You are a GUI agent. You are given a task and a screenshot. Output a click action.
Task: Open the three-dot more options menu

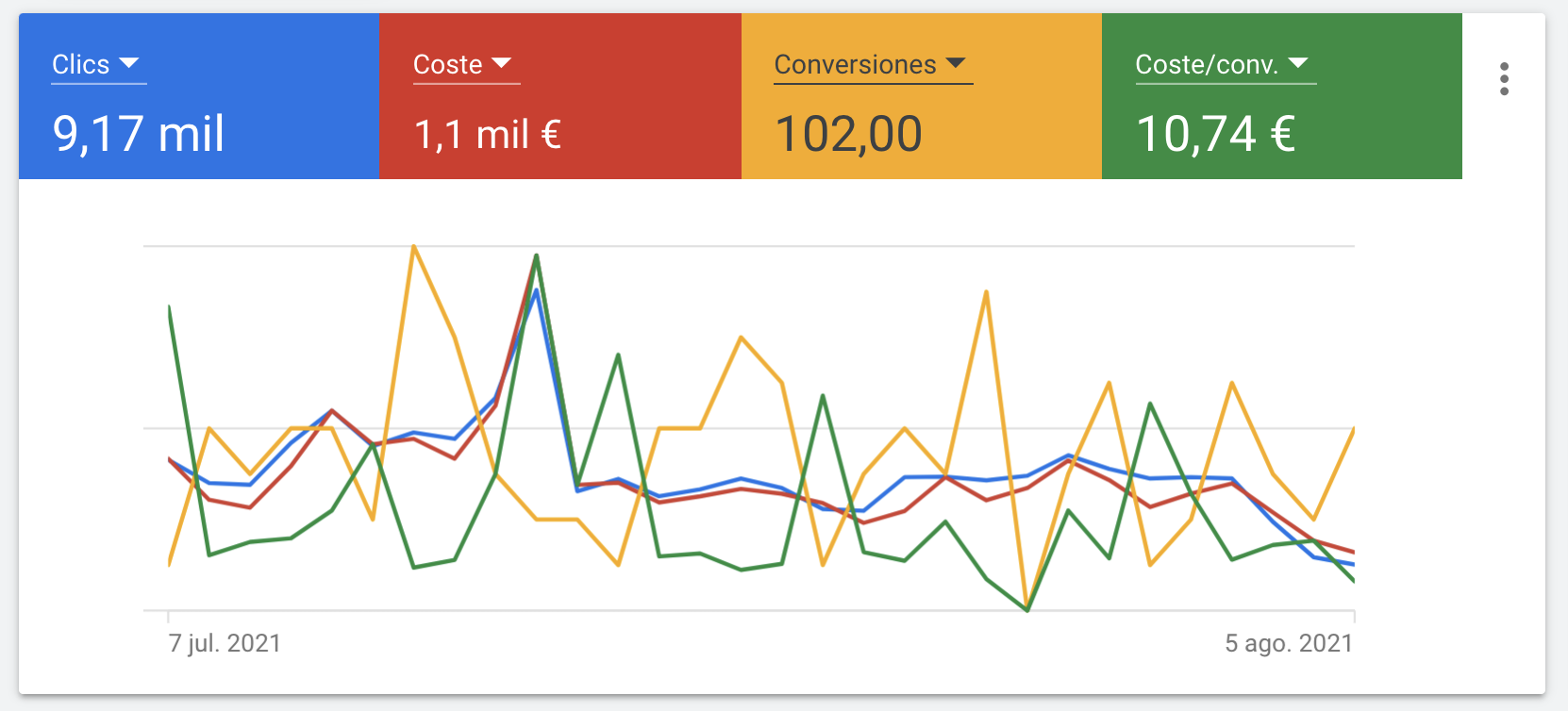coord(1504,79)
